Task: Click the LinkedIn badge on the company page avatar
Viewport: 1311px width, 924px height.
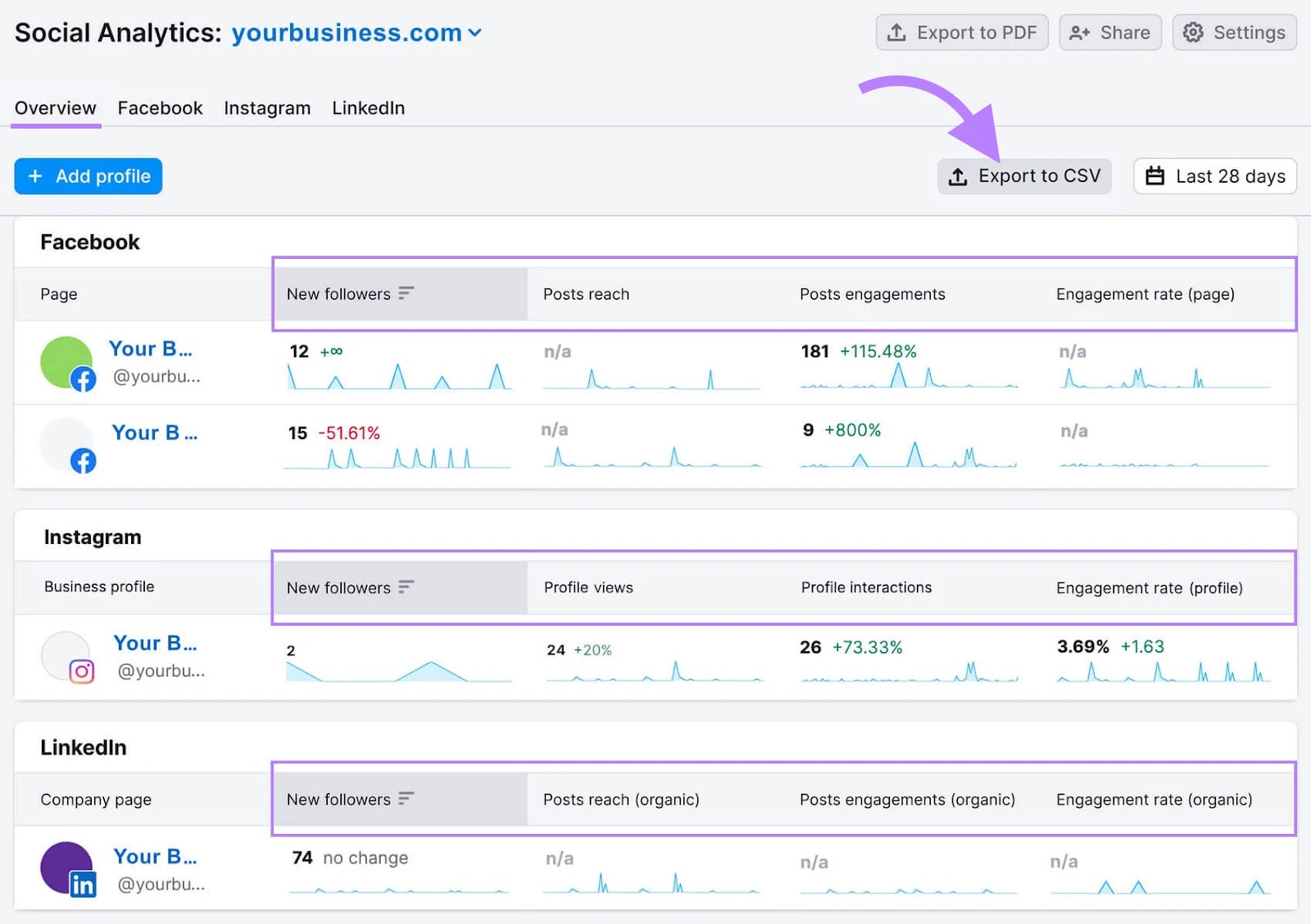Action: pyautogui.click(x=83, y=885)
